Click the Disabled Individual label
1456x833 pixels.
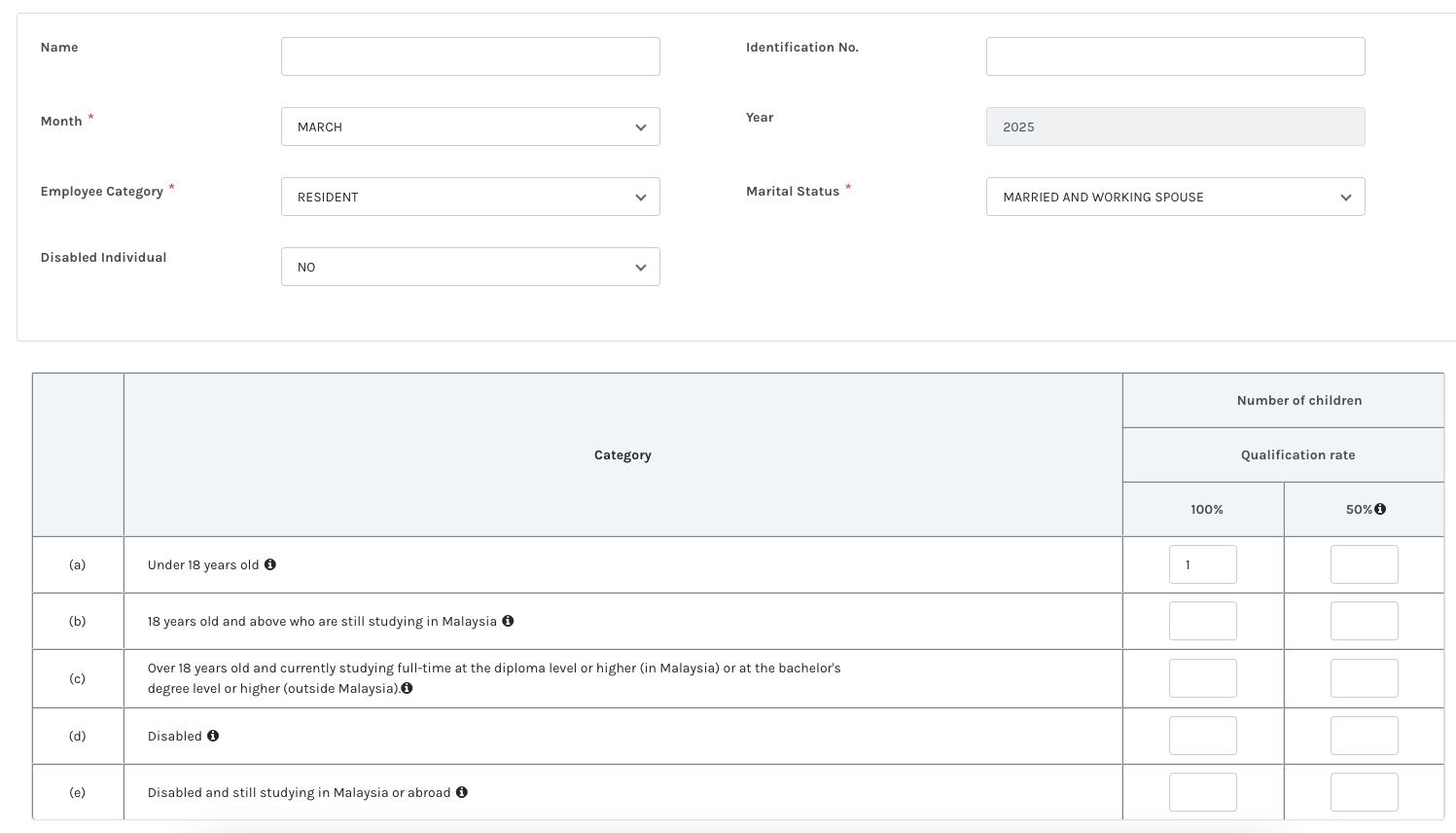coord(104,258)
